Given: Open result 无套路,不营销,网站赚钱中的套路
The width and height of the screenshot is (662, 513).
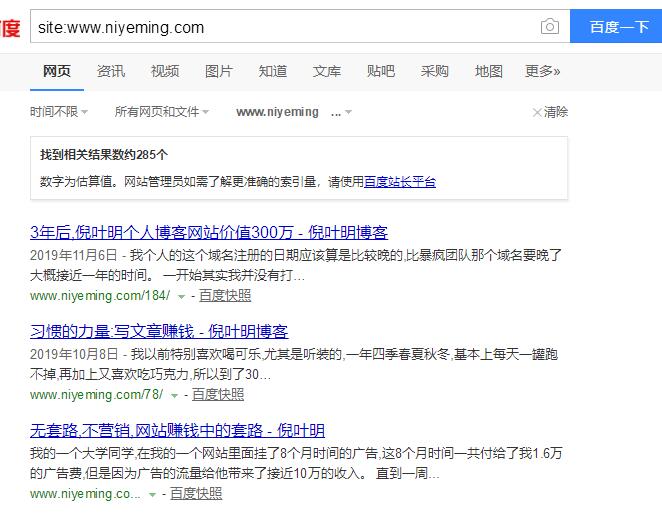Looking at the screenshot, I should [177, 431].
